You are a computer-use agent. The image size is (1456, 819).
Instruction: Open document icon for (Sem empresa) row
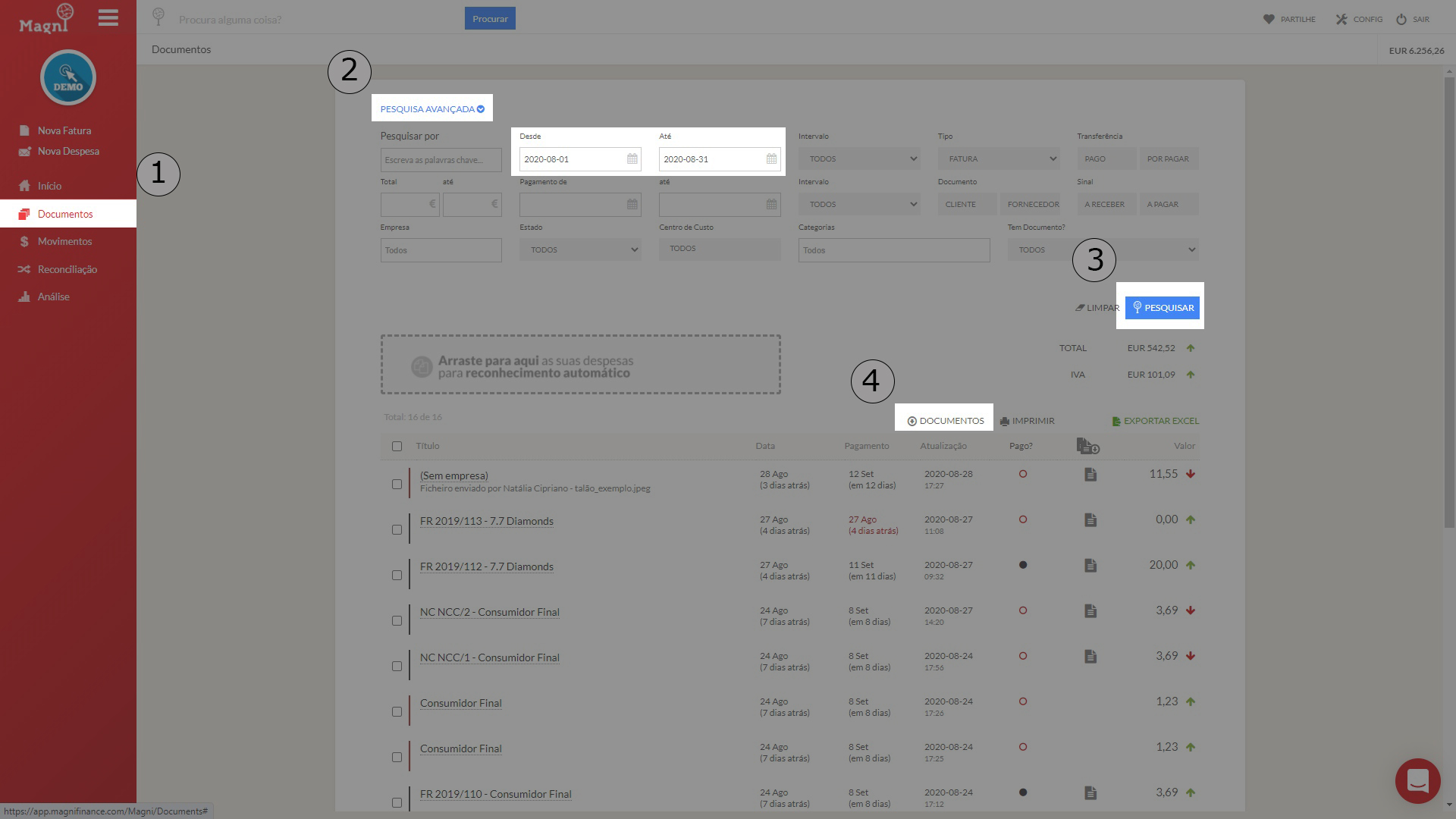click(x=1090, y=475)
